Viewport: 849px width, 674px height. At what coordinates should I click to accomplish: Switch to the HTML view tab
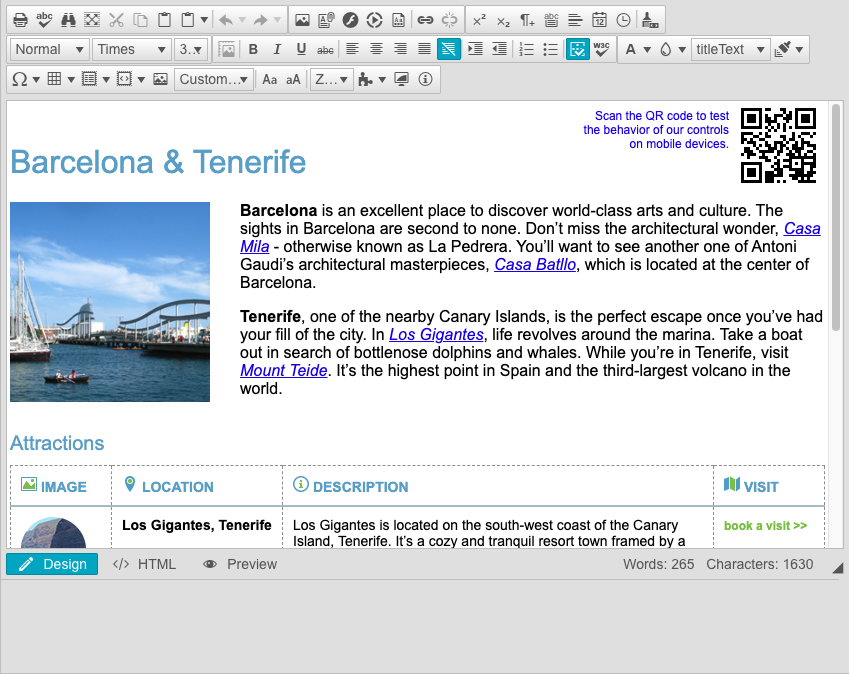145,564
